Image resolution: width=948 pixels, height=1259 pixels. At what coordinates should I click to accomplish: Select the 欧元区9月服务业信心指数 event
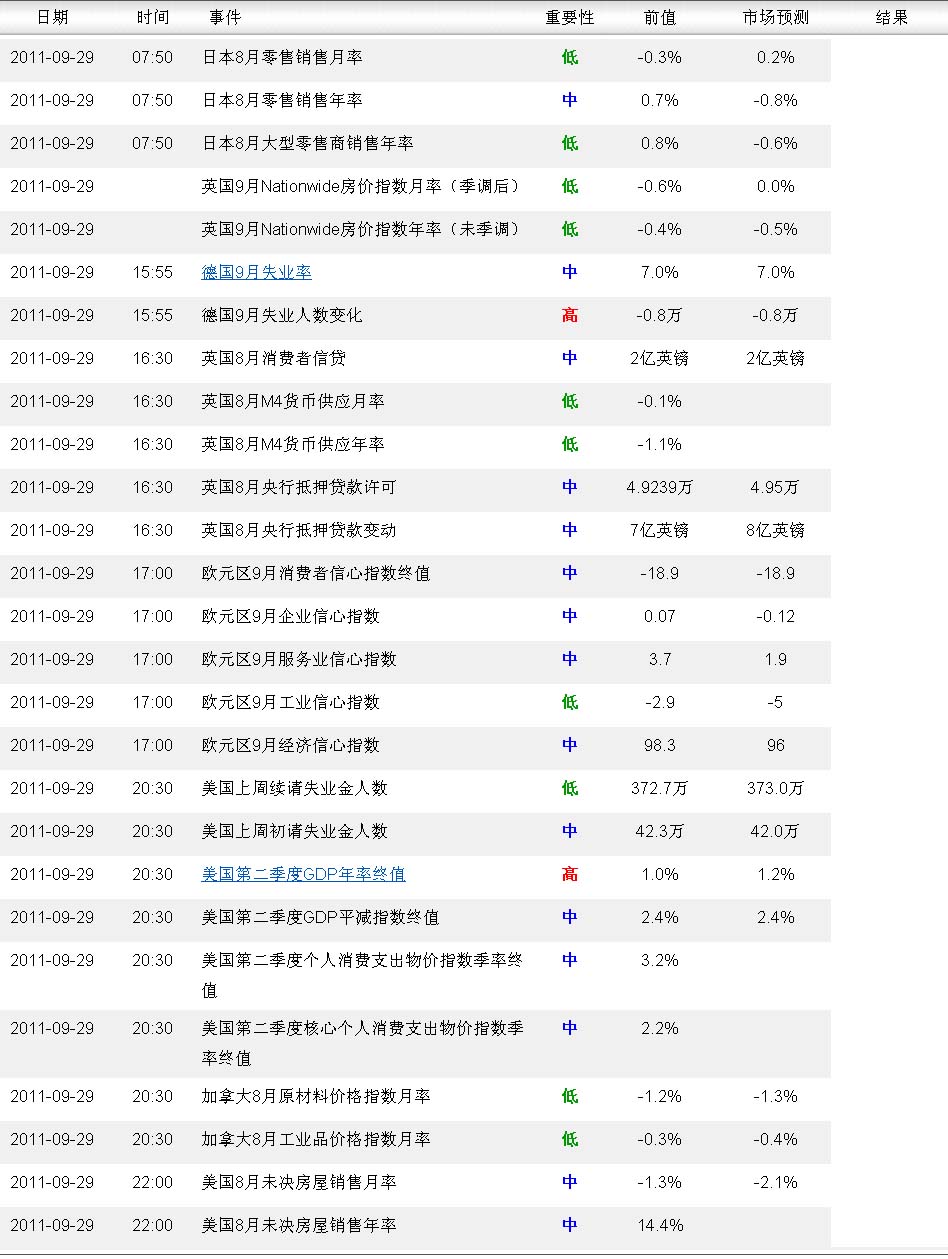click(299, 659)
